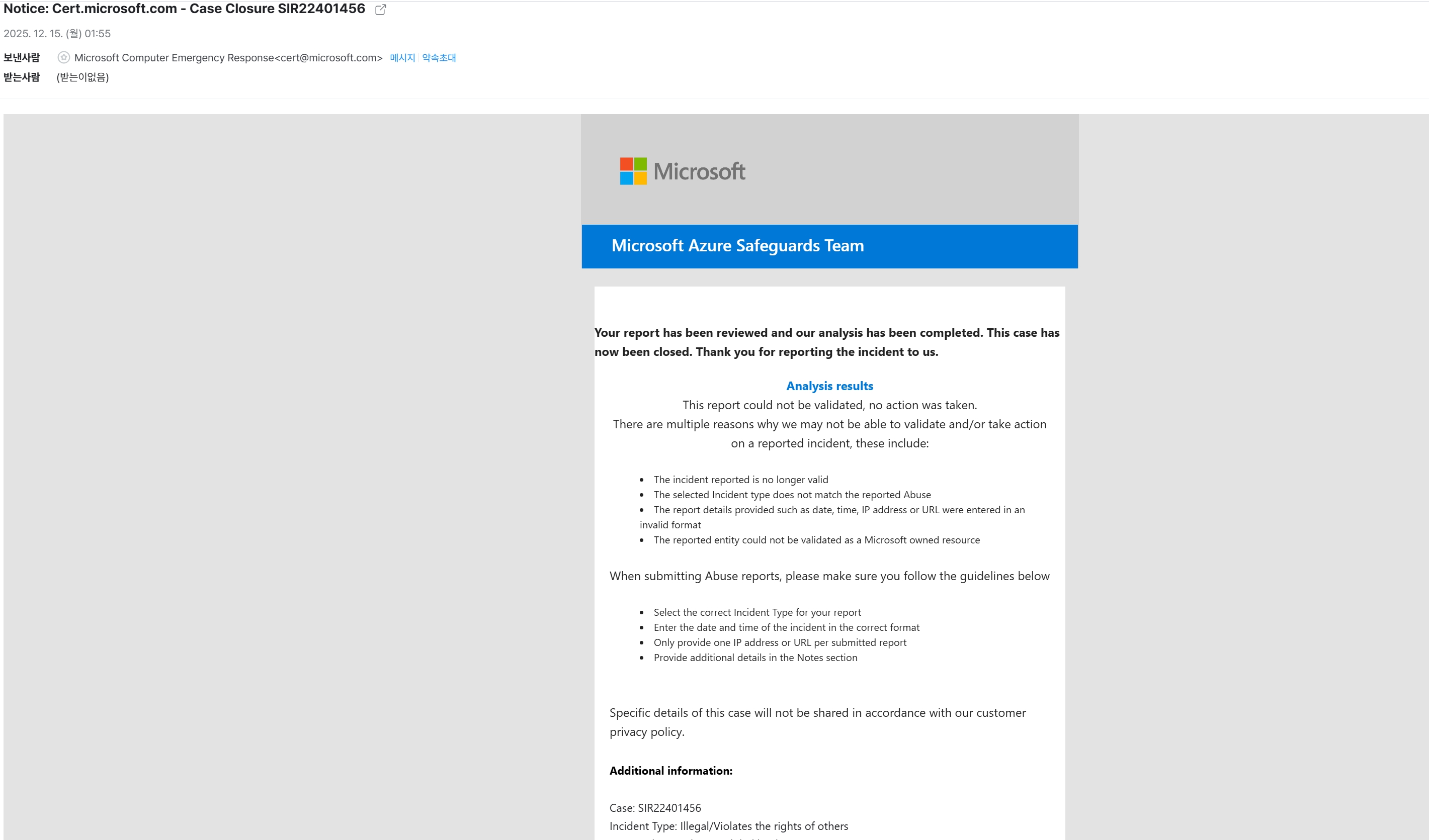Viewport: 1429px width, 840px height.
Task: Click the Incident Type: Illegal/Violates line
Action: point(729,826)
